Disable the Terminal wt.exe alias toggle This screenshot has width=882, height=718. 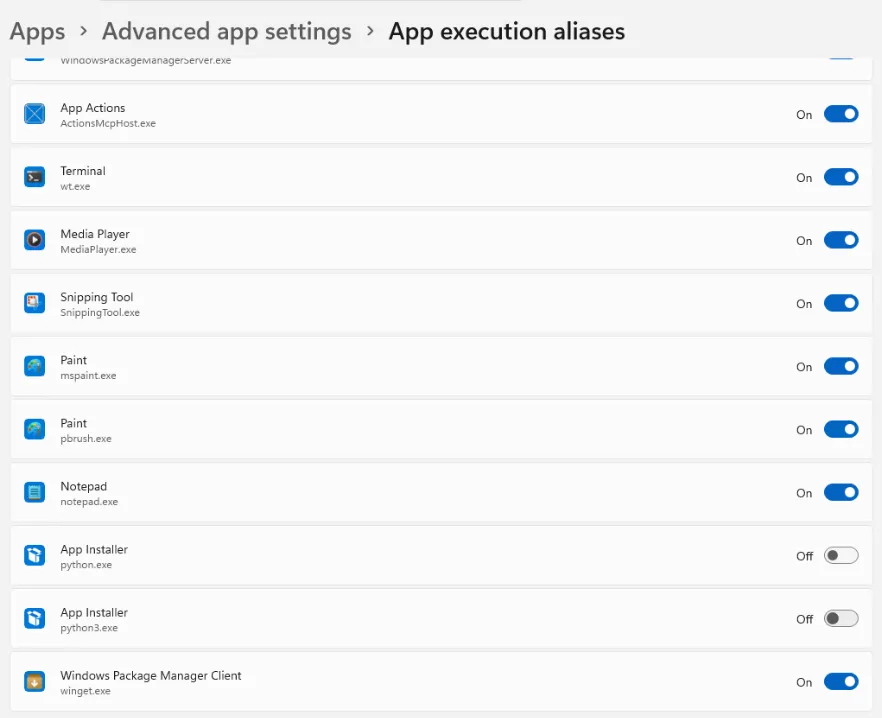click(841, 177)
